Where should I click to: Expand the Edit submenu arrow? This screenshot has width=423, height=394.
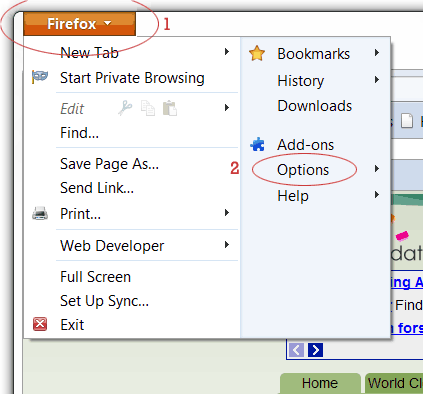(x=227, y=107)
